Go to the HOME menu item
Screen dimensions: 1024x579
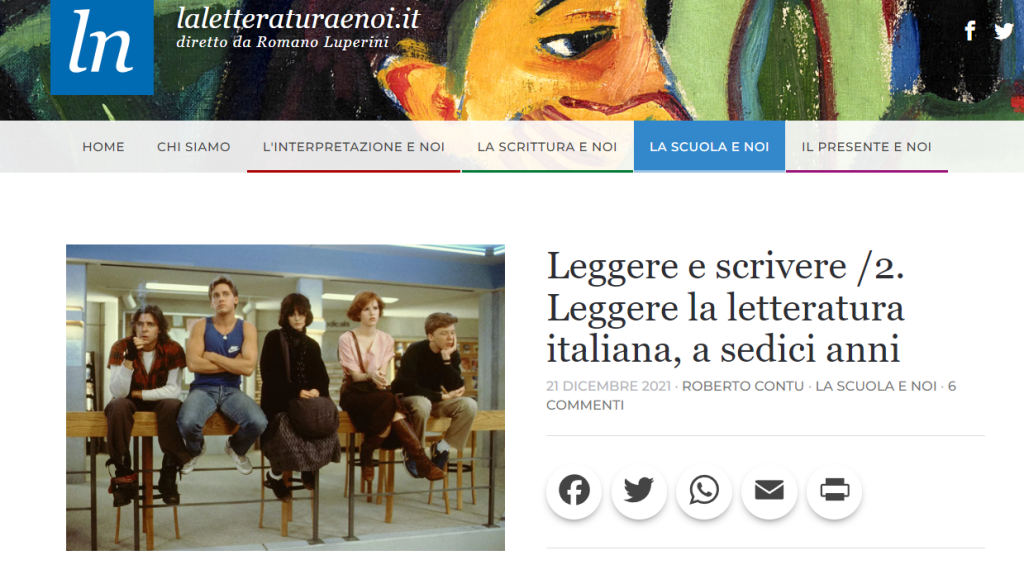(103, 147)
